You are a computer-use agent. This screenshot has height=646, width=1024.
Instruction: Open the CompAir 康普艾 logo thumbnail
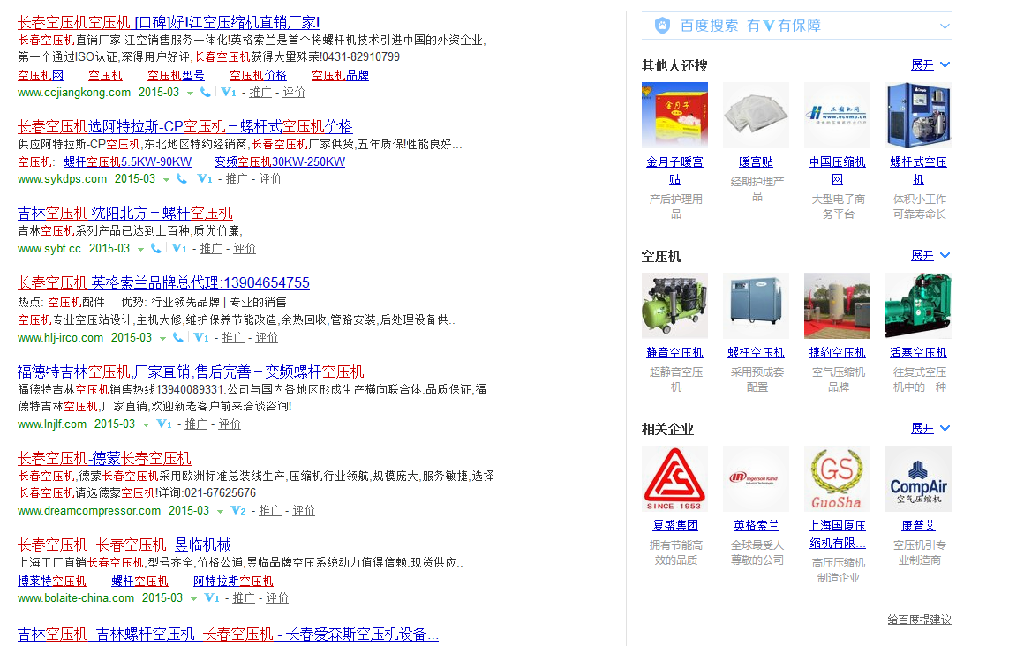click(918, 479)
